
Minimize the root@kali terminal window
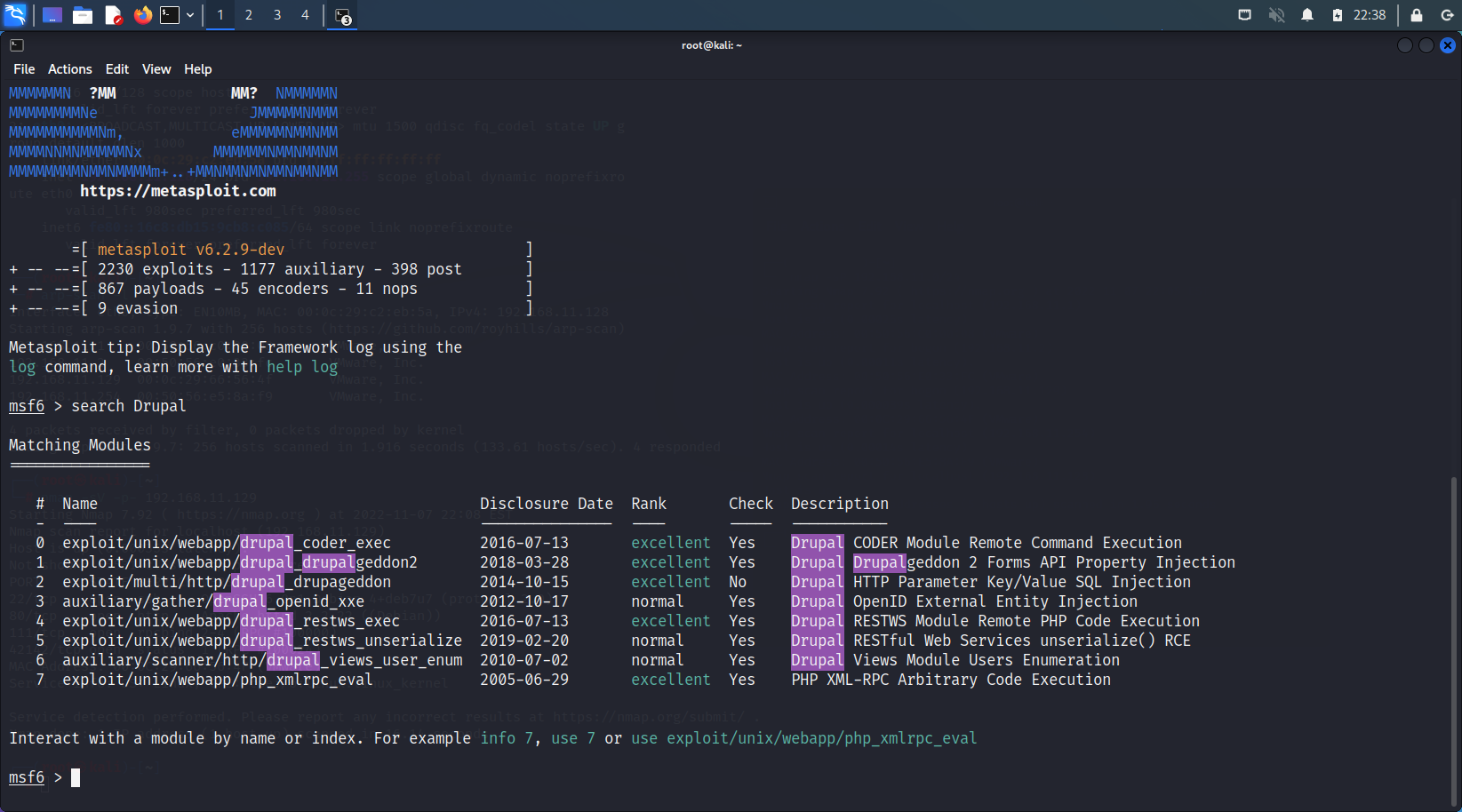[1405, 45]
